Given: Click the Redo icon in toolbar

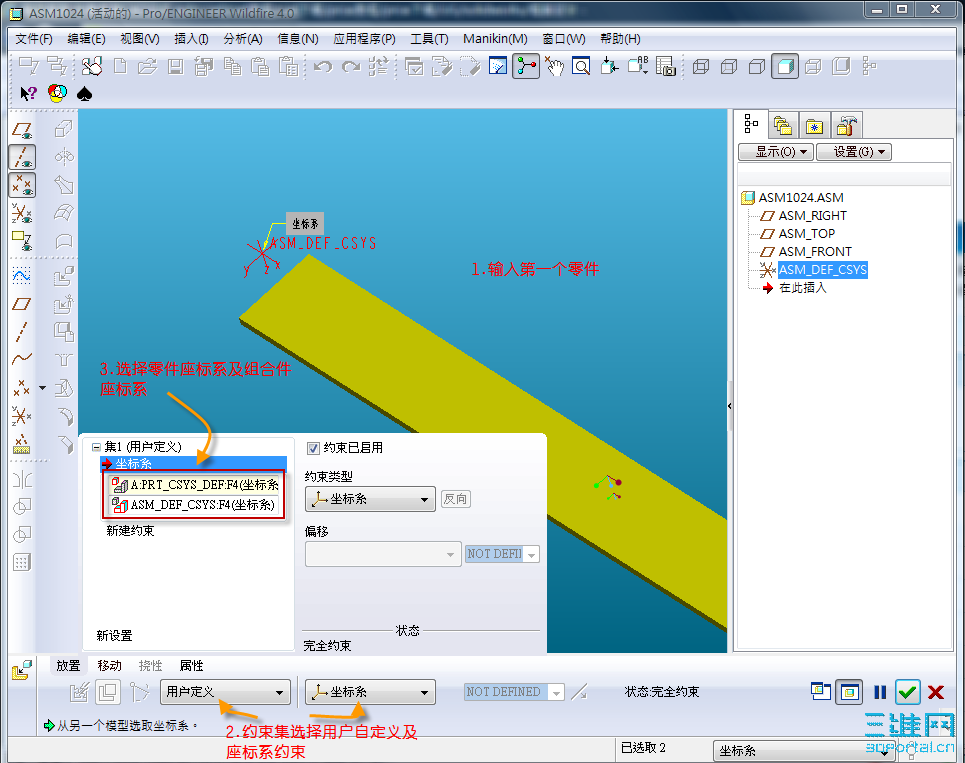Looking at the screenshot, I should pos(351,66).
